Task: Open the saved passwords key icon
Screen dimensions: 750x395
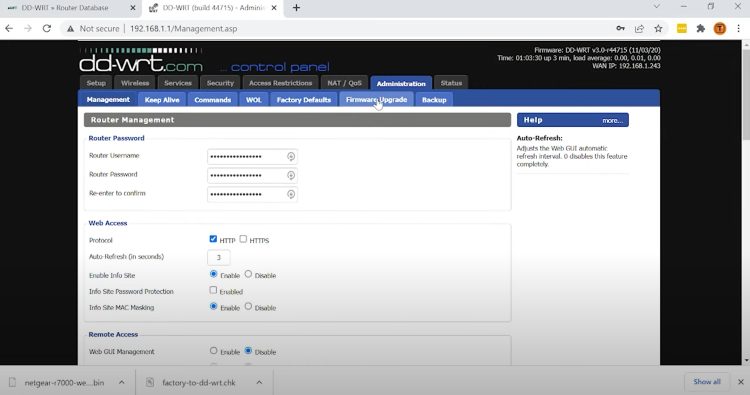Action: 620,29
